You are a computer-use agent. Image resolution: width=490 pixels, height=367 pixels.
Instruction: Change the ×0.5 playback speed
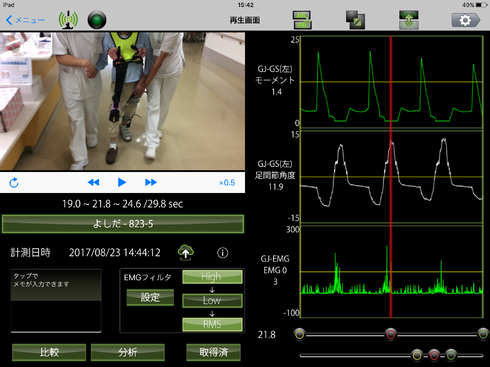coord(227,183)
